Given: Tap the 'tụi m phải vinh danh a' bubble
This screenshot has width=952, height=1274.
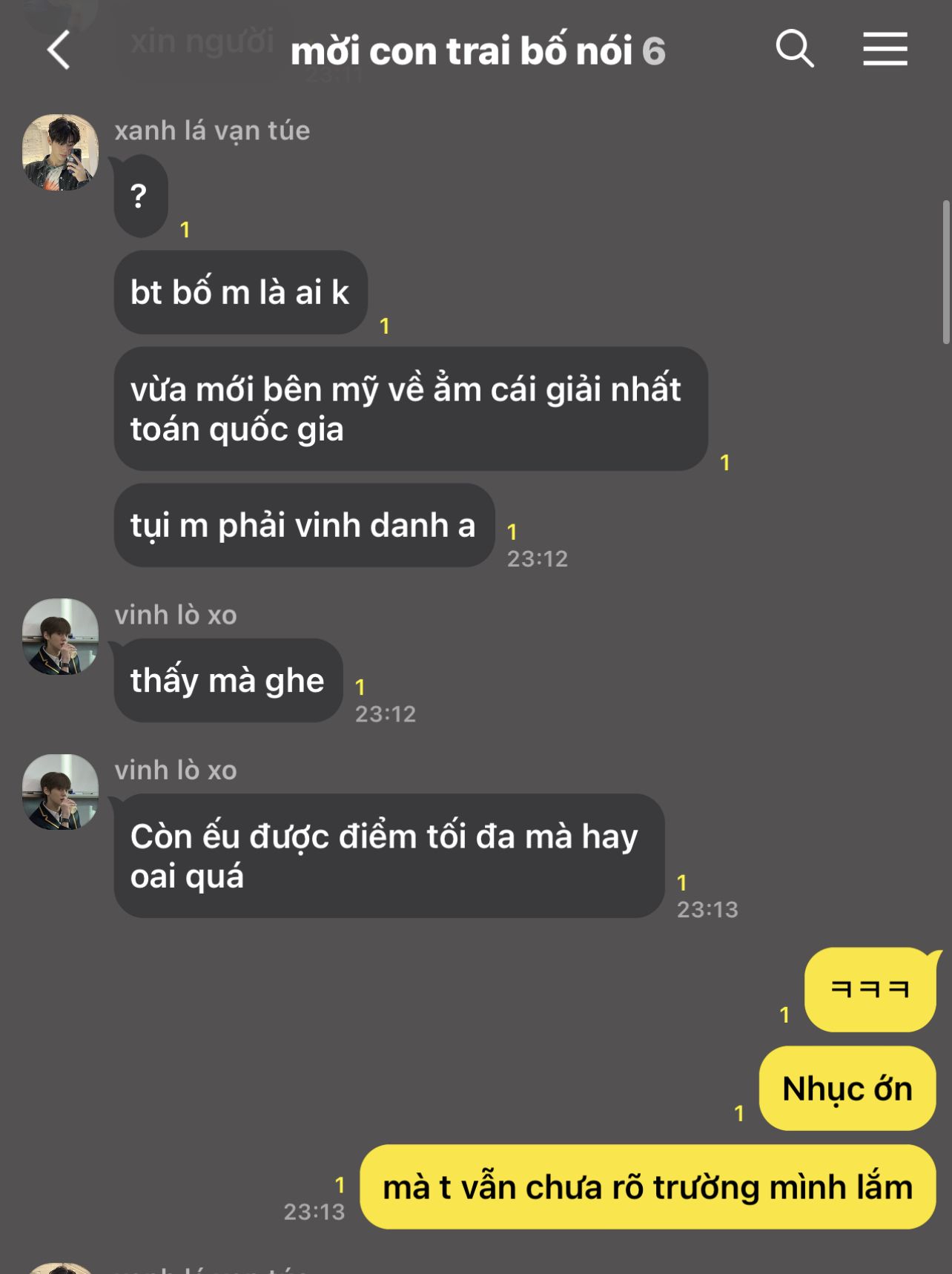Looking at the screenshot, I should (x=304, y=525).
